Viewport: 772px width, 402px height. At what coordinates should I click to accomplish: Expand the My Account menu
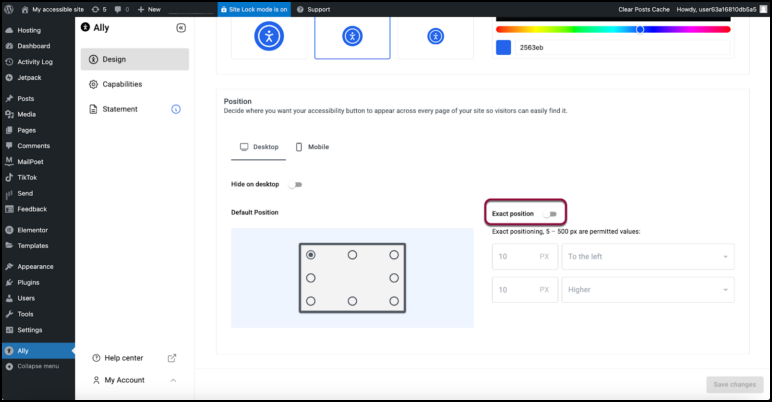point(173,380)
